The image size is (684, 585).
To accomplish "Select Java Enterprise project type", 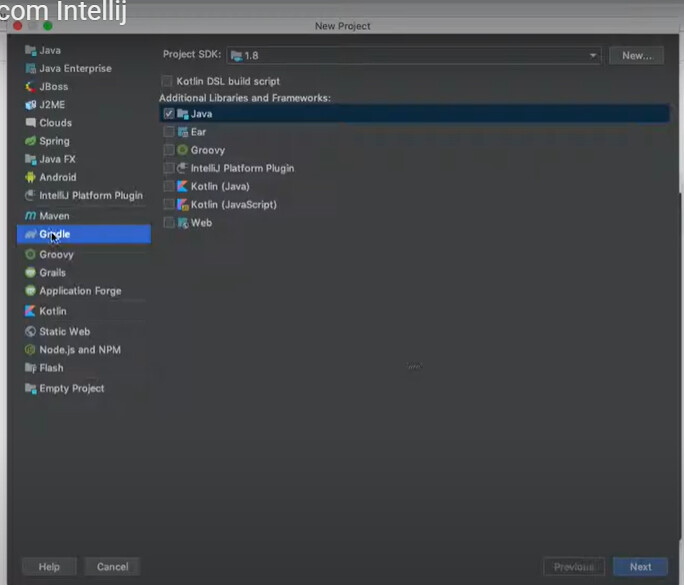I will 75,68.
